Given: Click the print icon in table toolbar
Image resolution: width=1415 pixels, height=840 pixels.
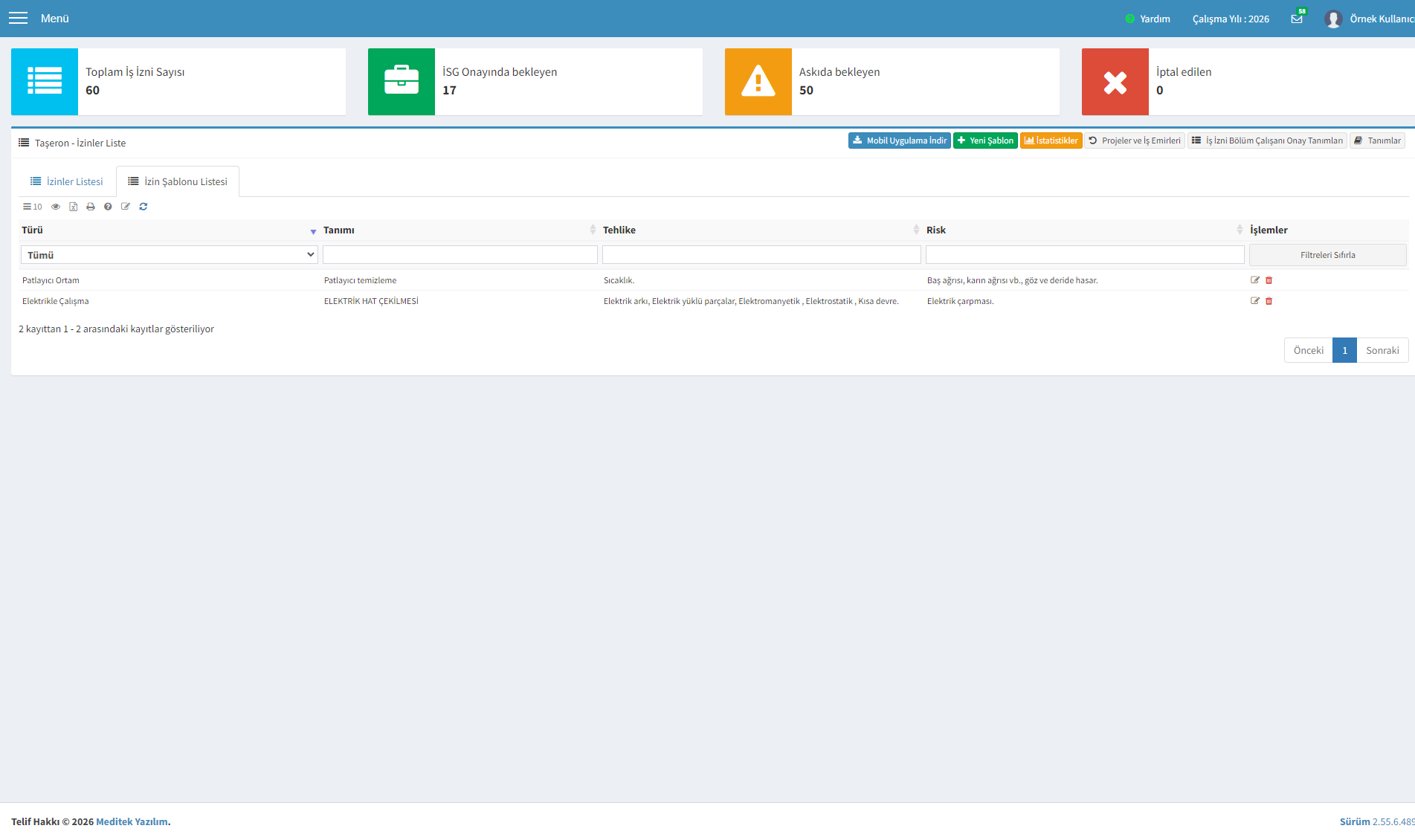Looking at the screenshot, I should coord(91,207).
